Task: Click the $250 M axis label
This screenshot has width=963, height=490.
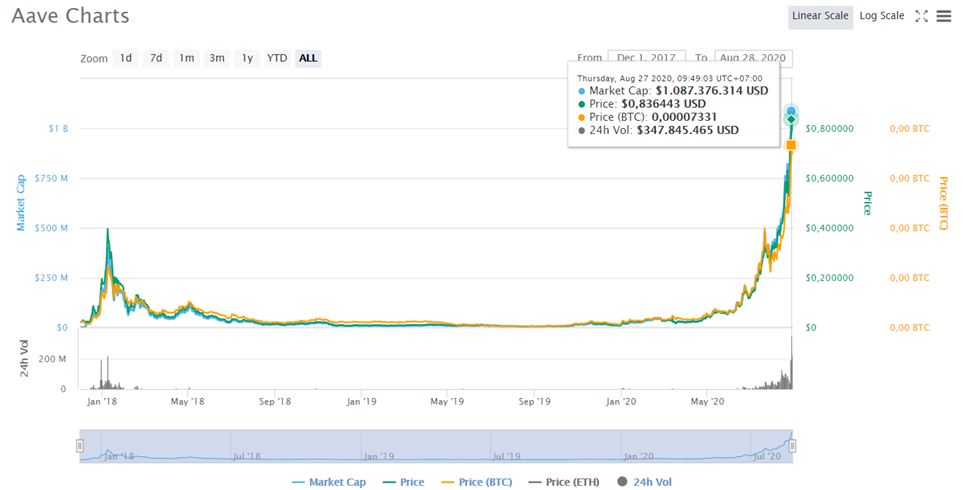Action: click(x=51, y=278)
